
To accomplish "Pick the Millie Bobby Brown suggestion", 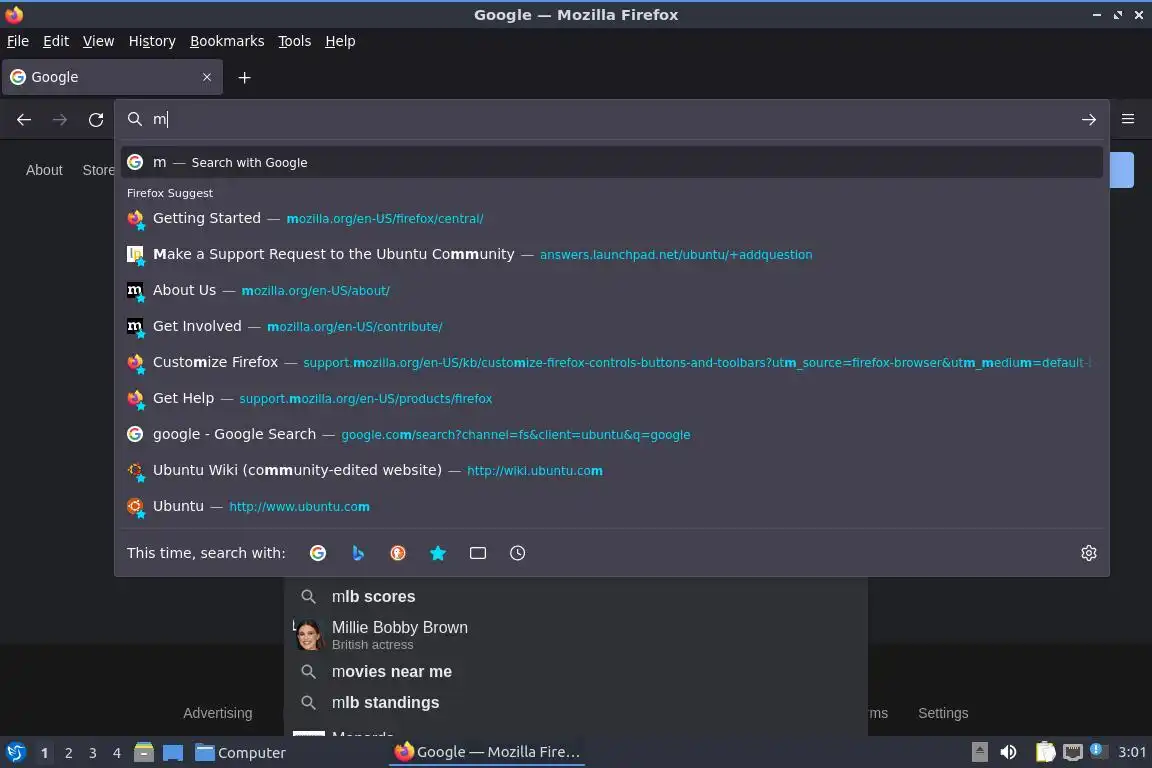I will (576, 635).
